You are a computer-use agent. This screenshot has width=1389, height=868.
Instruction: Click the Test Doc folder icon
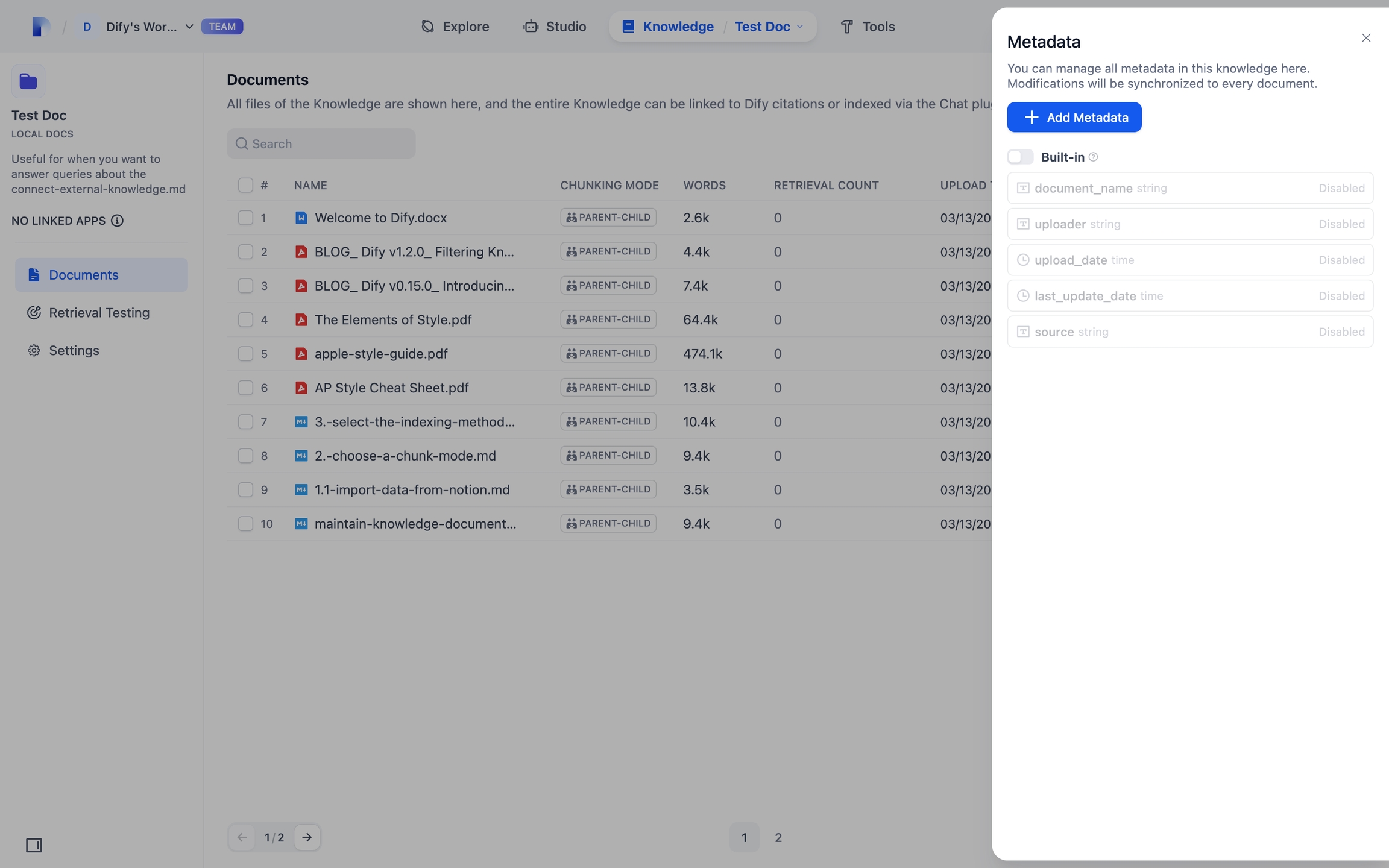coord(28,81)
